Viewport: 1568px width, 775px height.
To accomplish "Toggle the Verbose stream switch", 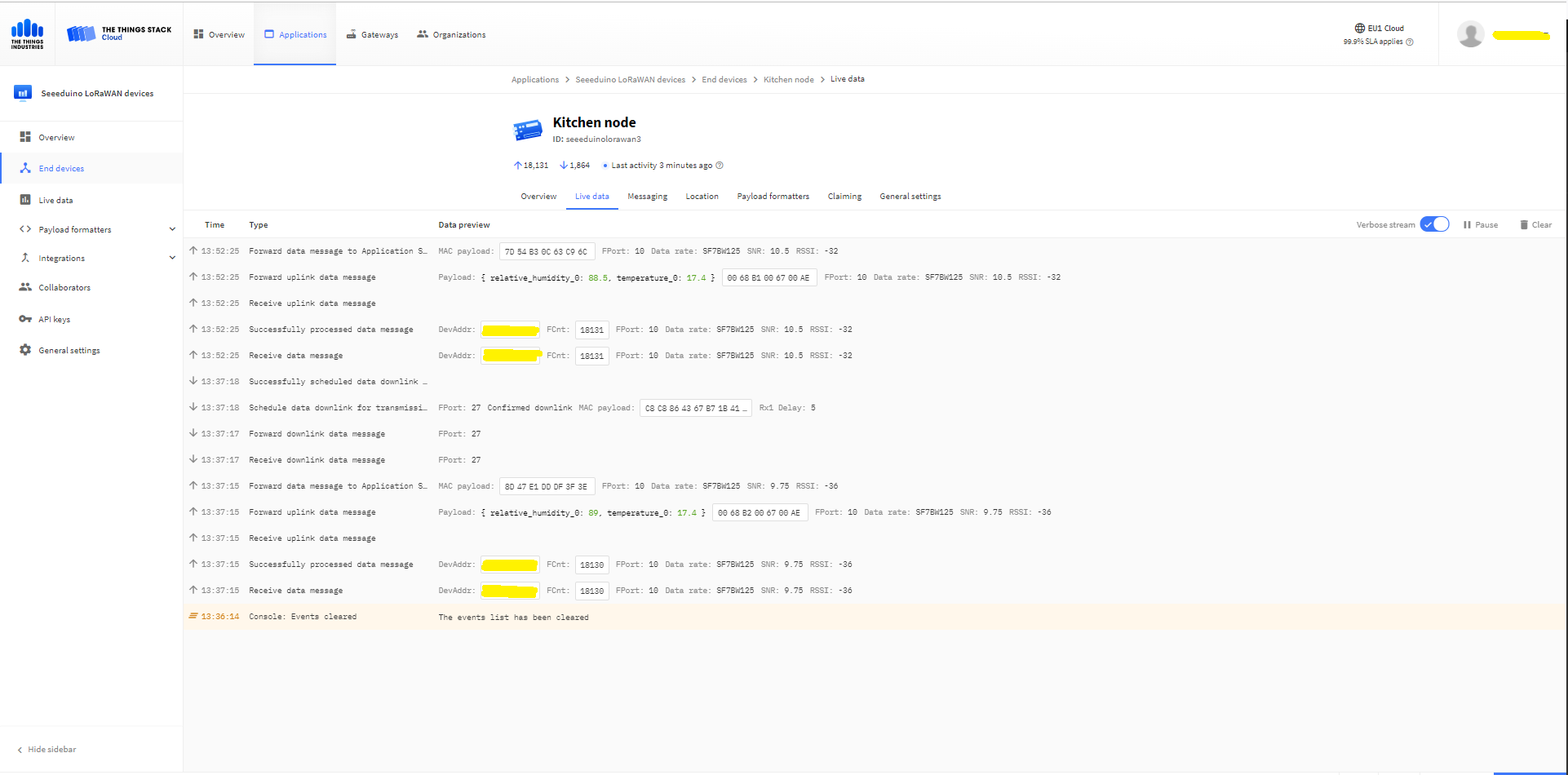I will (x=1434, y=225).
